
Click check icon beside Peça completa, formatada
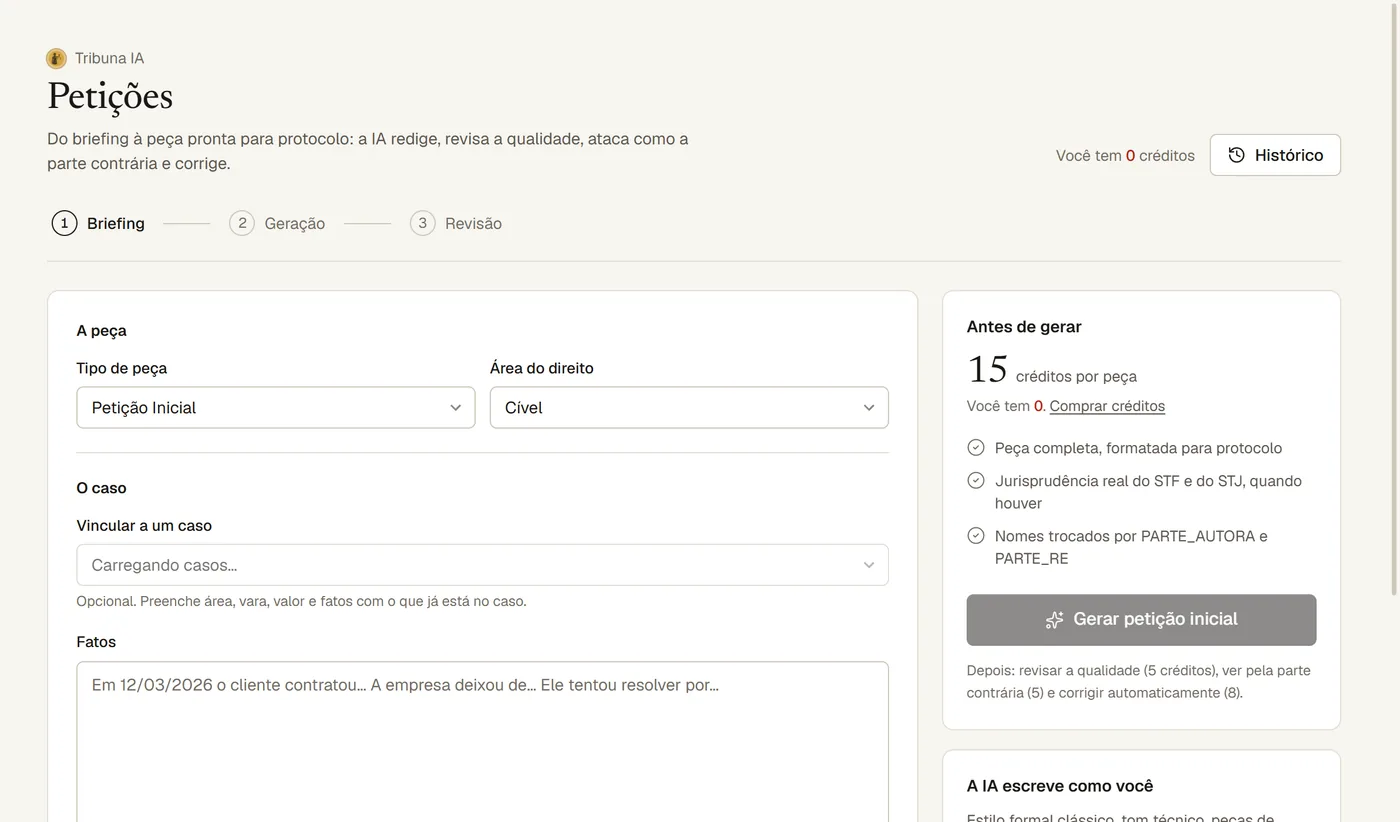click(x=976, y=447)
